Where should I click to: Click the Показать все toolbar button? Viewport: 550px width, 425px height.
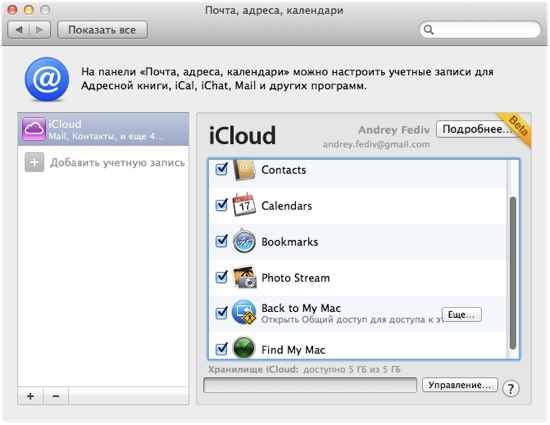click(x=102, y=30)
